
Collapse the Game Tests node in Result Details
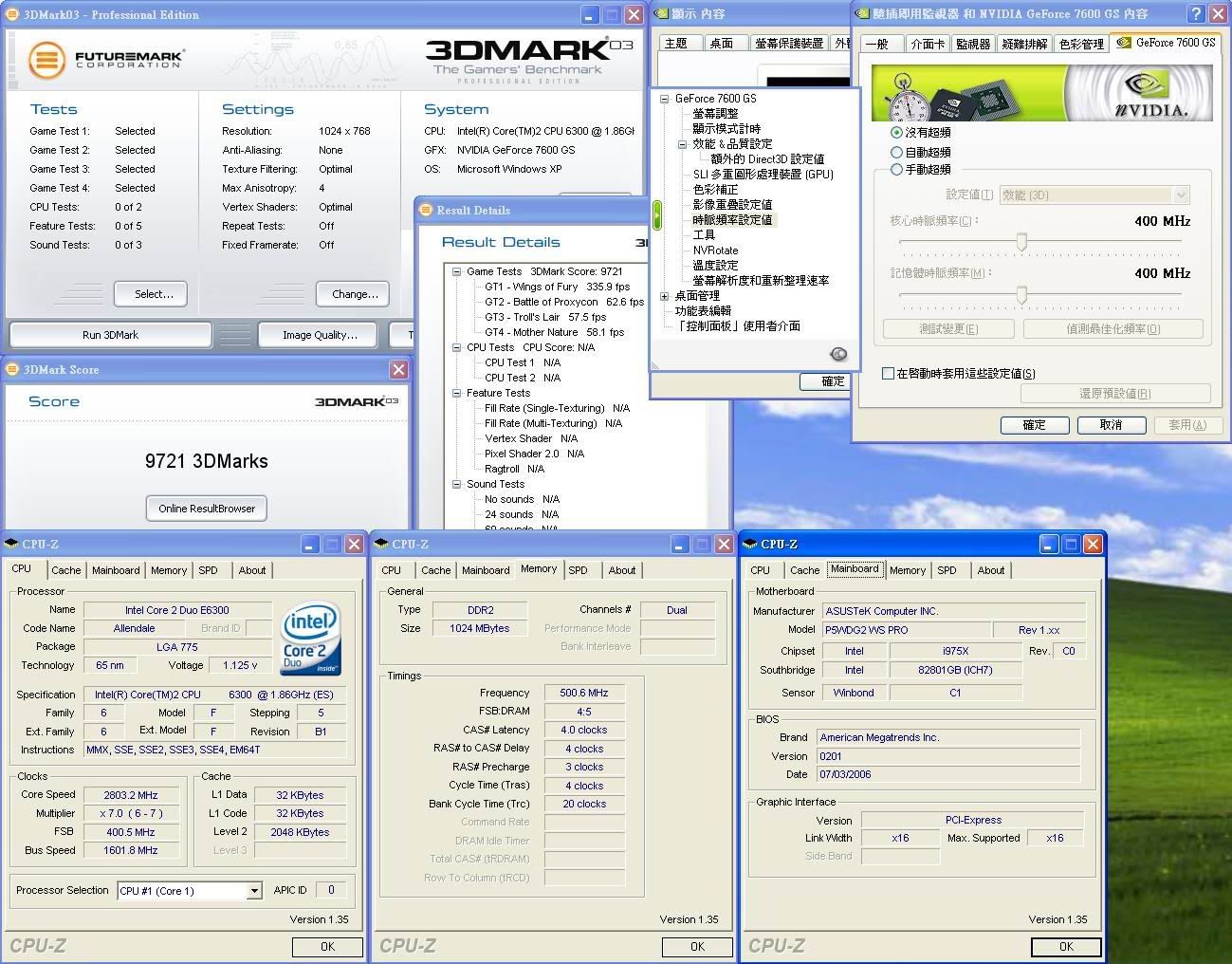[456, 271]
